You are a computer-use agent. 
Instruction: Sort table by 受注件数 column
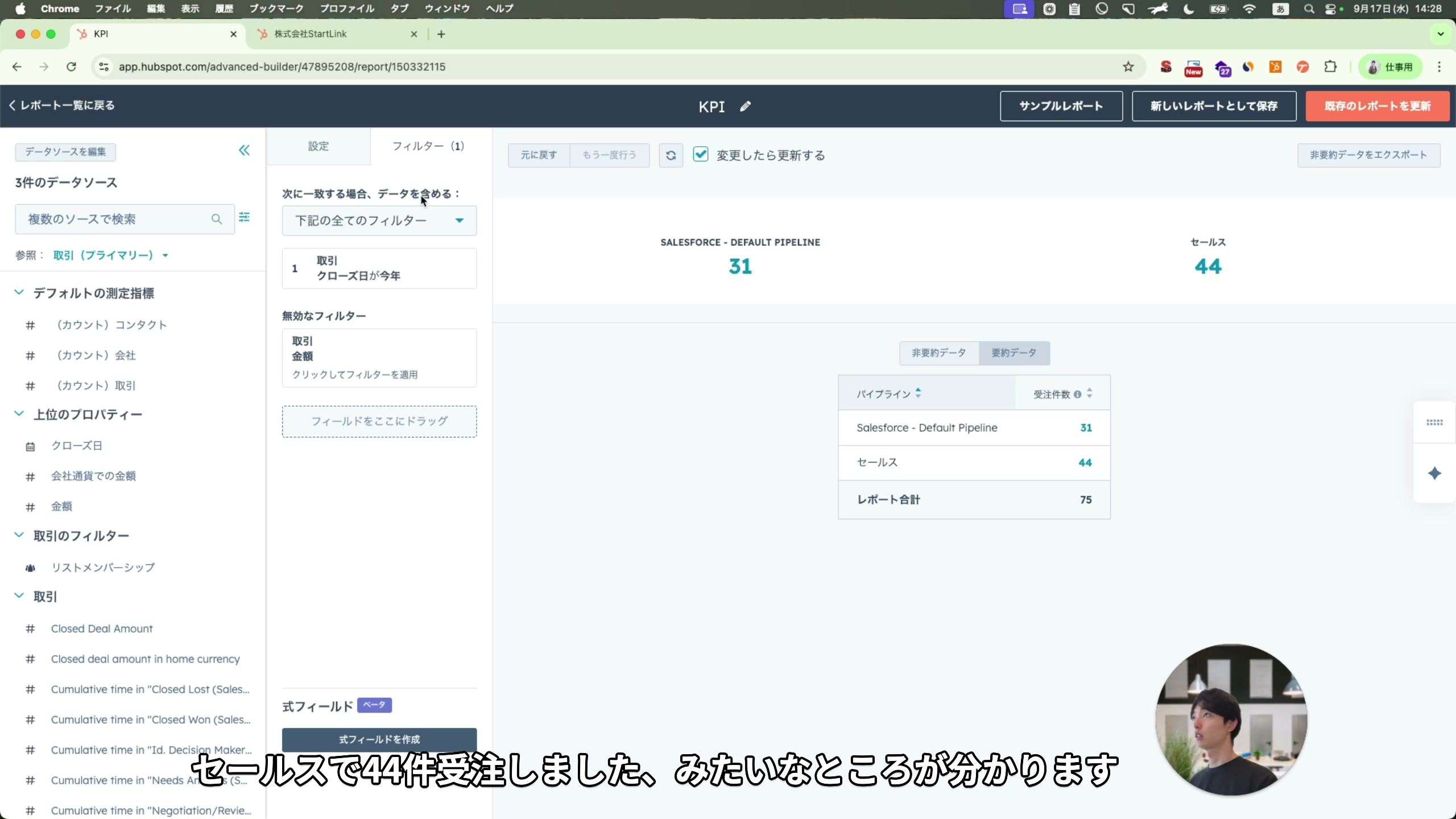pyautogui.click(x=1089, y=393)
